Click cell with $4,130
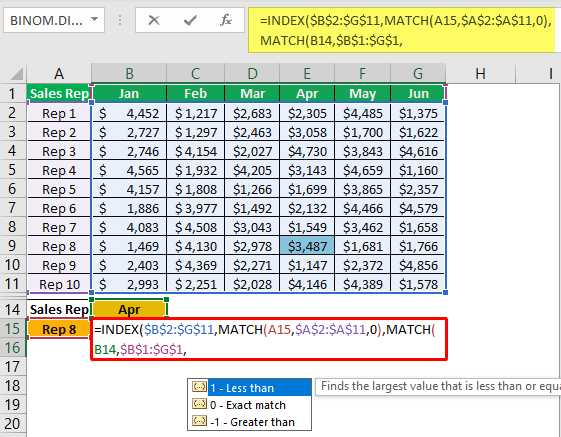This screenshot has width=561, height=437. pos(195,246)
